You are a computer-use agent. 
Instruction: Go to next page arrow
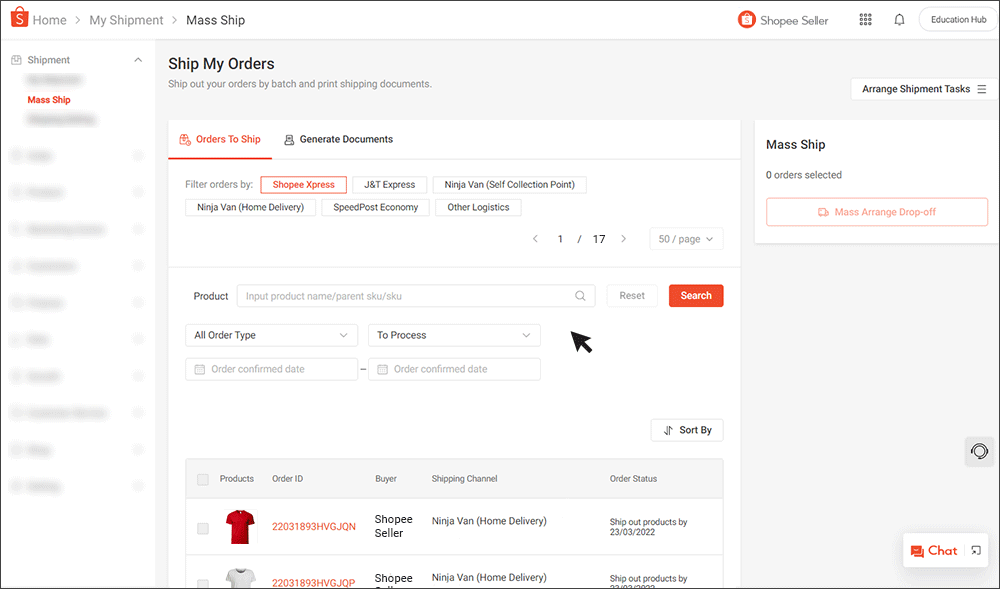624,239
